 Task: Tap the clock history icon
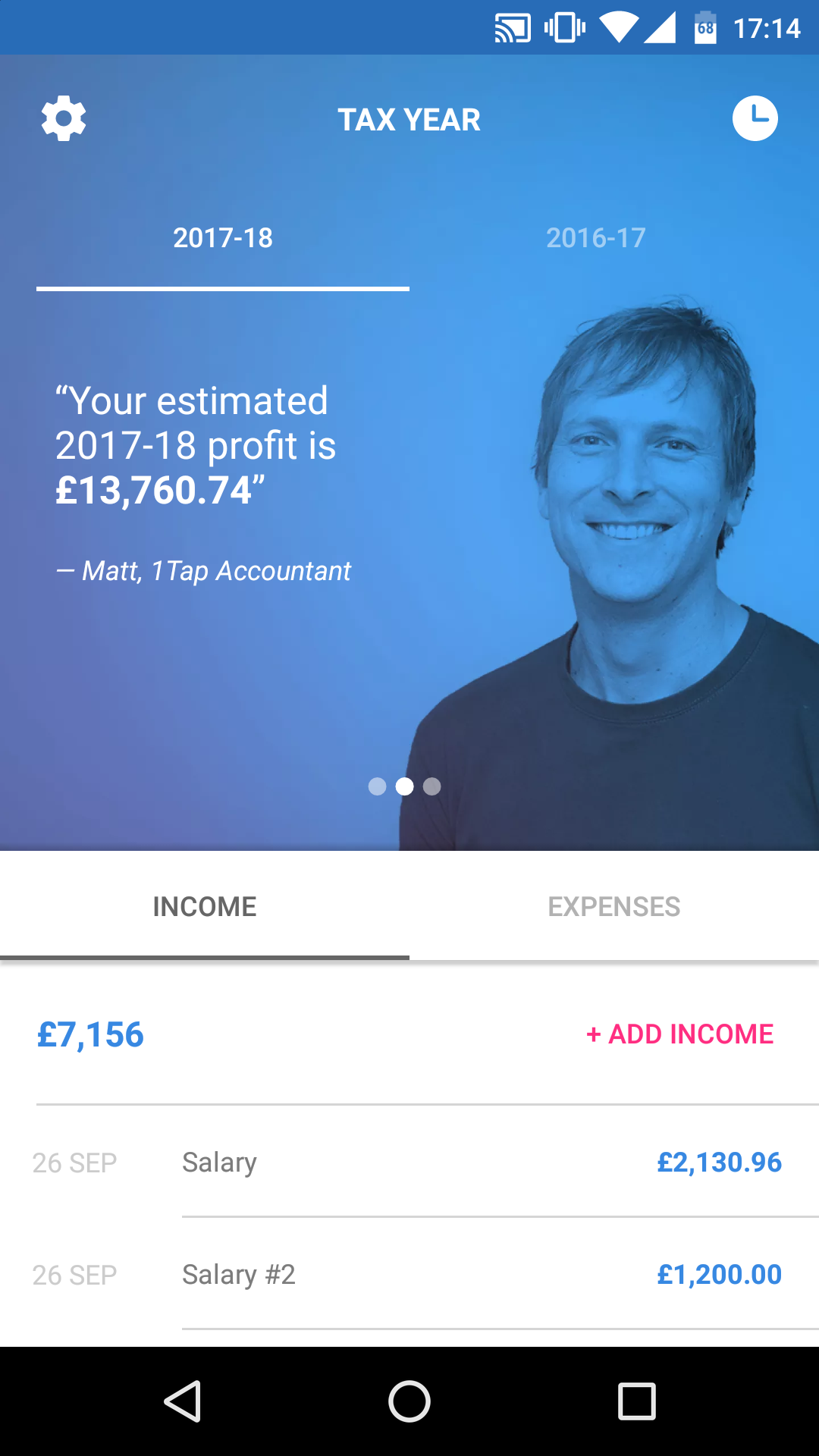pos(755,118)
